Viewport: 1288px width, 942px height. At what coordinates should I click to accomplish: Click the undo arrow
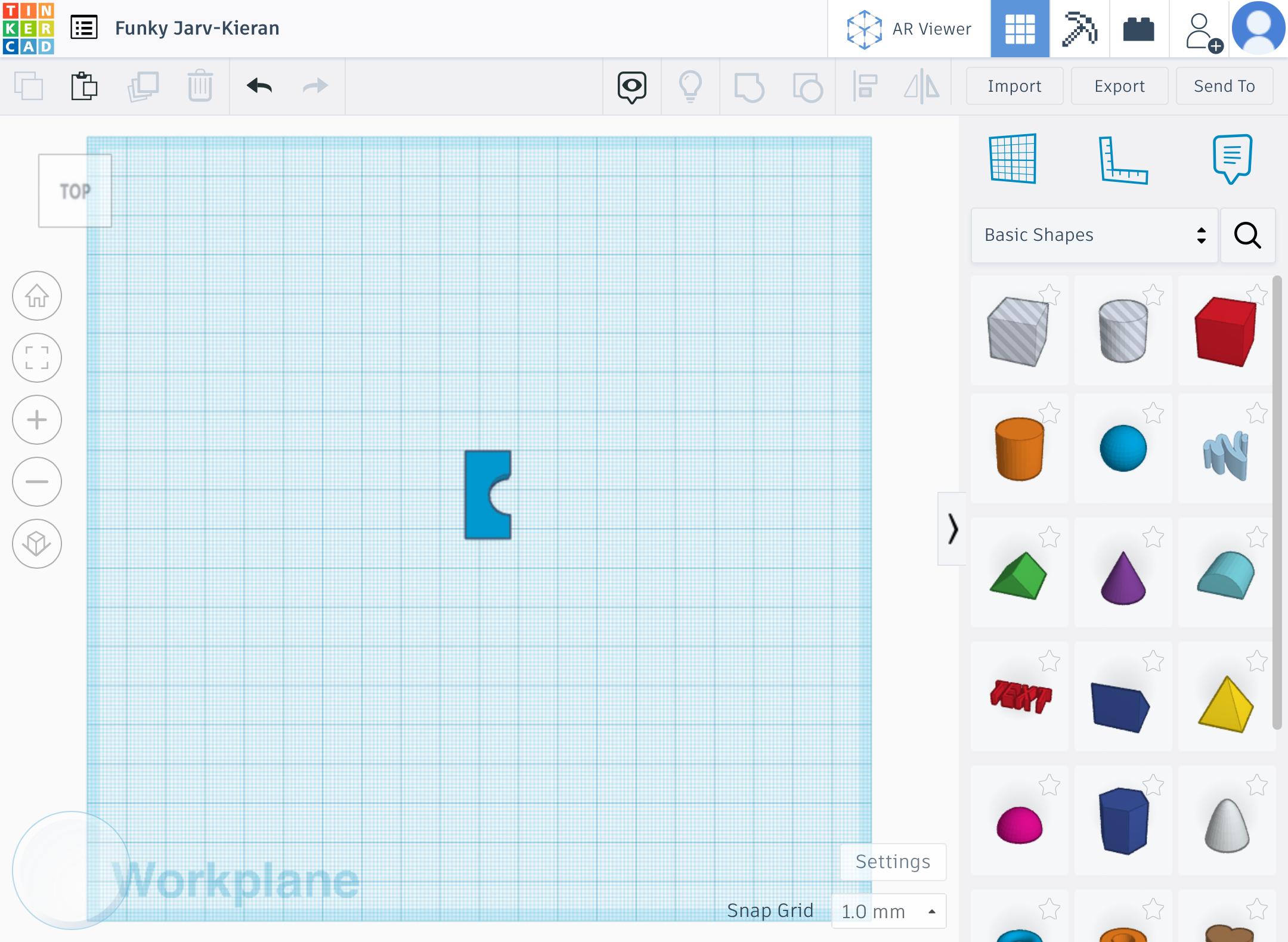coord(259,86)
